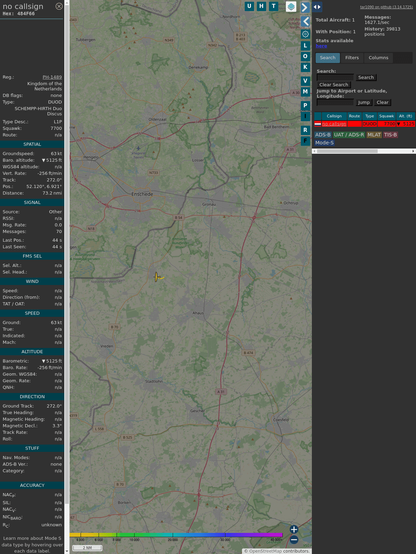This screenshot has height=554, width=416.
Task: Click the WIND section header
Action: pyautogui.click(x=32, y=282)
